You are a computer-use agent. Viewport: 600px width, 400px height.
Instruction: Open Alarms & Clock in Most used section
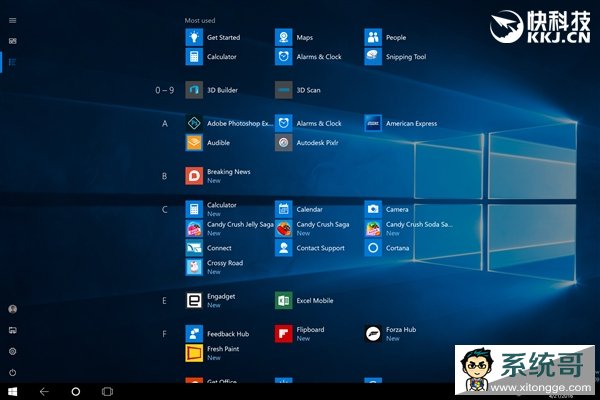tap(284, 57)
